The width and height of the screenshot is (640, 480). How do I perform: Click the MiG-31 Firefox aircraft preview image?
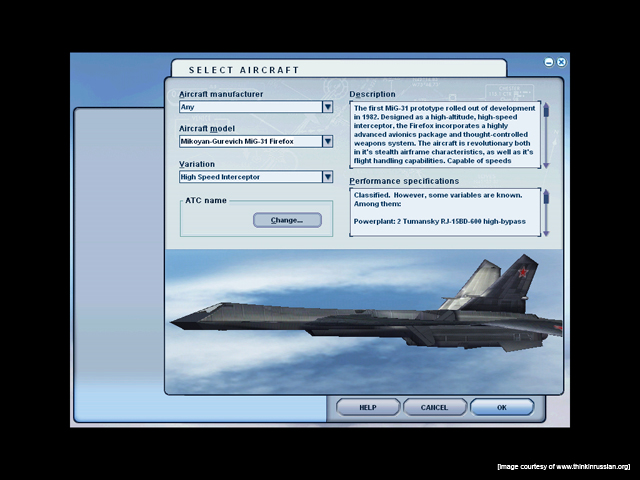pyautogui.click(x=364, y=321)
